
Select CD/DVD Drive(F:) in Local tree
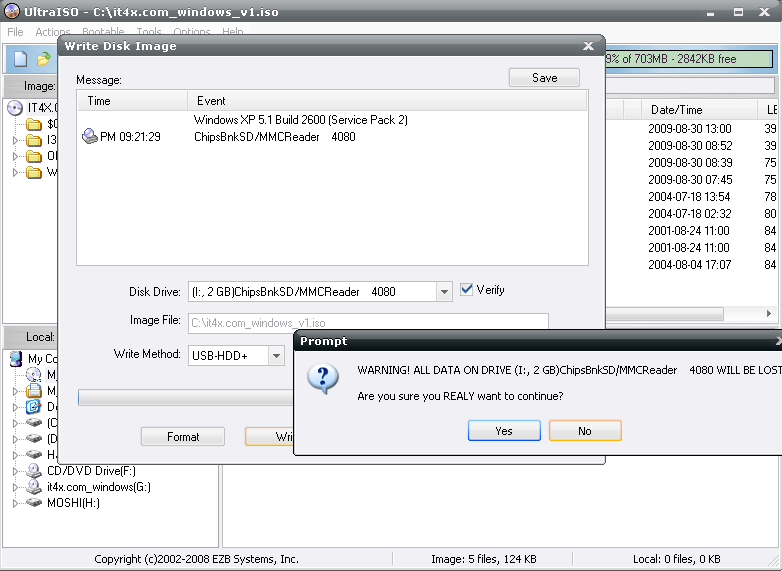91,471
